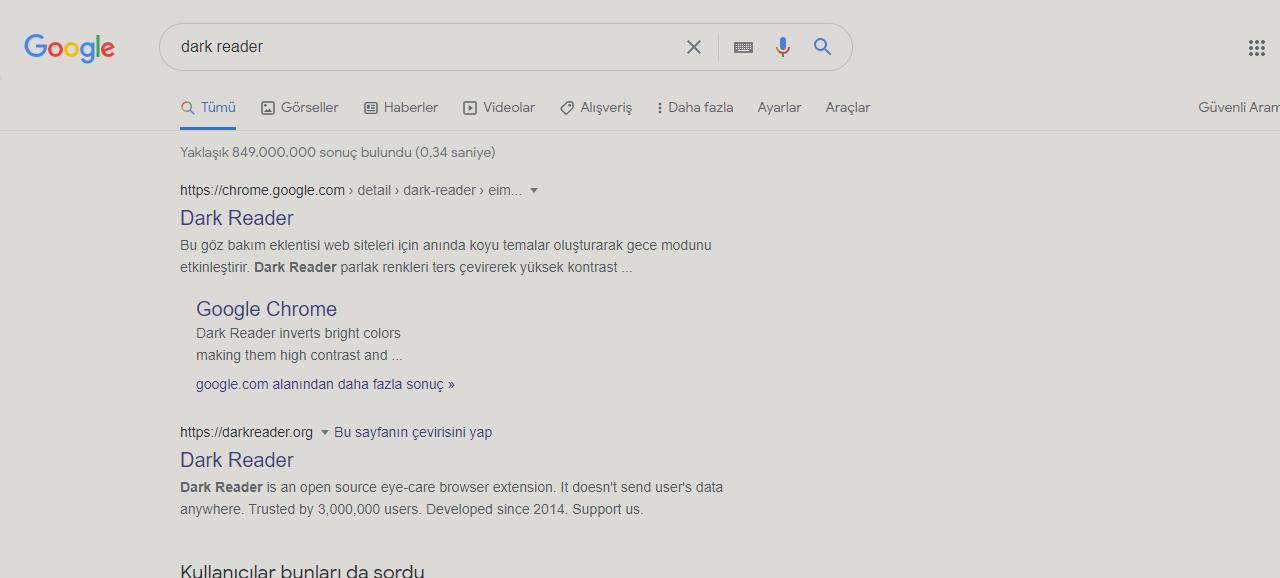This screenshot has height=578, width=1280.
Task: Switch to the Görseller tab
Action: (x=300, y=108)
